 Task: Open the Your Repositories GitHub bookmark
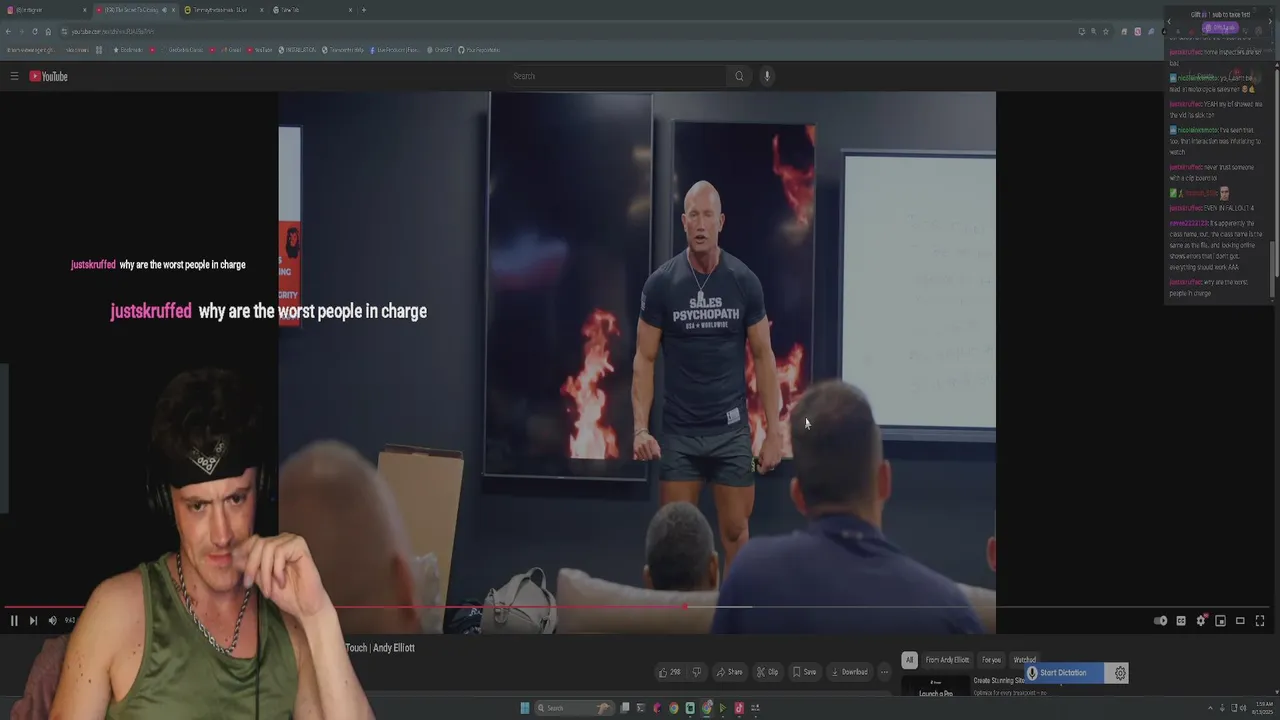479,50
